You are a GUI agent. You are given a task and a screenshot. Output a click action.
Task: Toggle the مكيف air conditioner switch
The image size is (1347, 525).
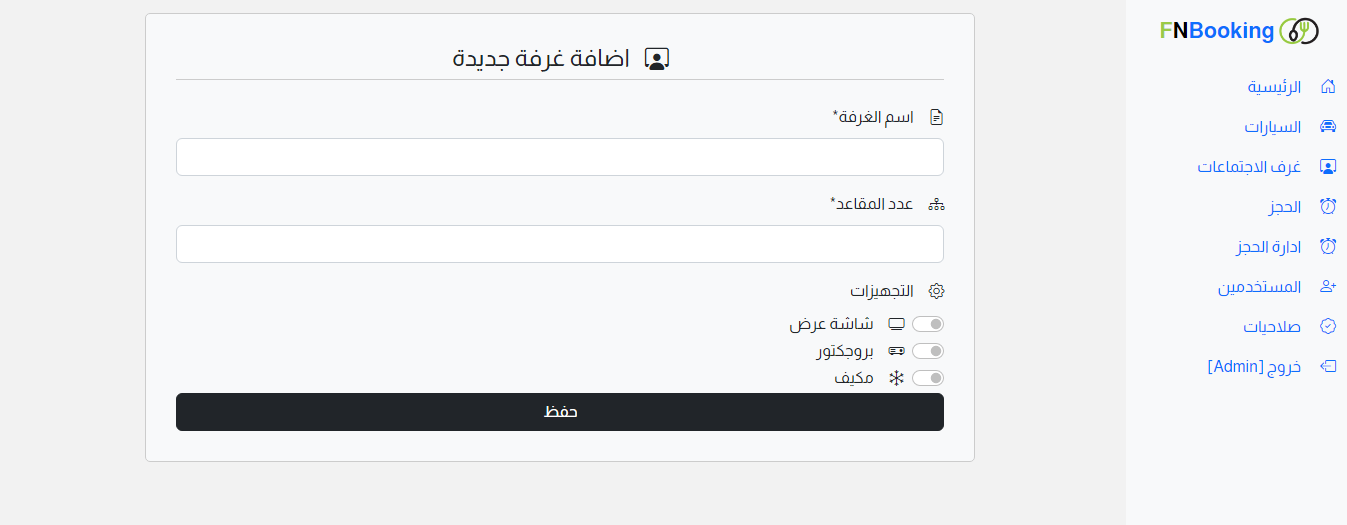tap(927, 378)
